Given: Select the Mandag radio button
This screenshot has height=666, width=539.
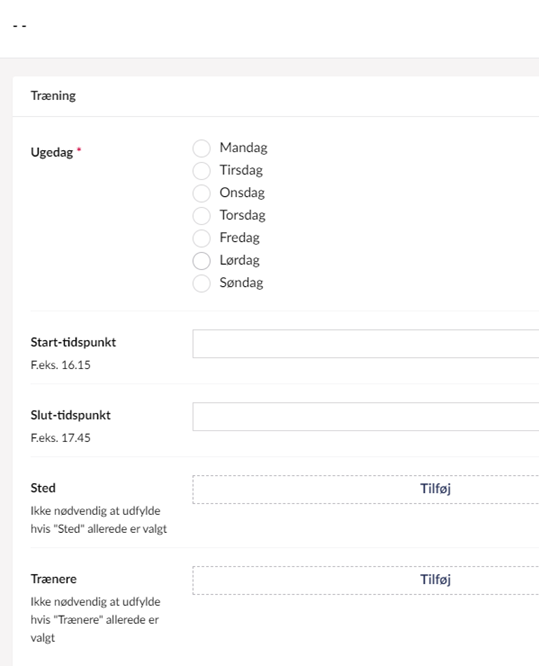Looking at the screenshot, I should 201,148.
